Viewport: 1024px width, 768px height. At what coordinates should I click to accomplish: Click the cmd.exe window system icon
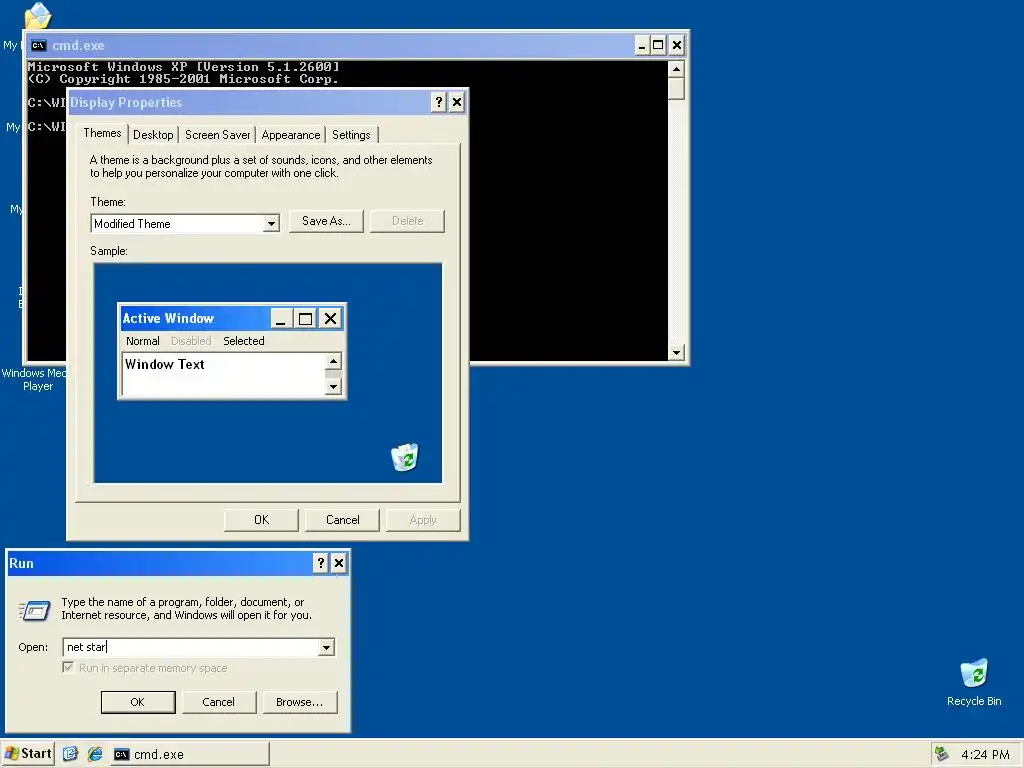[x=39, y=45]
